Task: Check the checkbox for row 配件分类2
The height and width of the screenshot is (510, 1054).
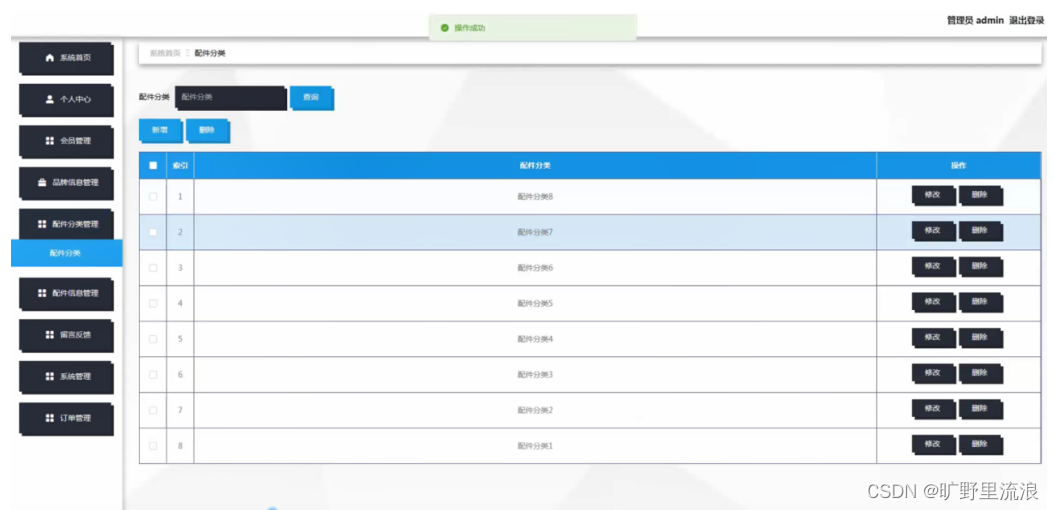Action: (153, 411)
